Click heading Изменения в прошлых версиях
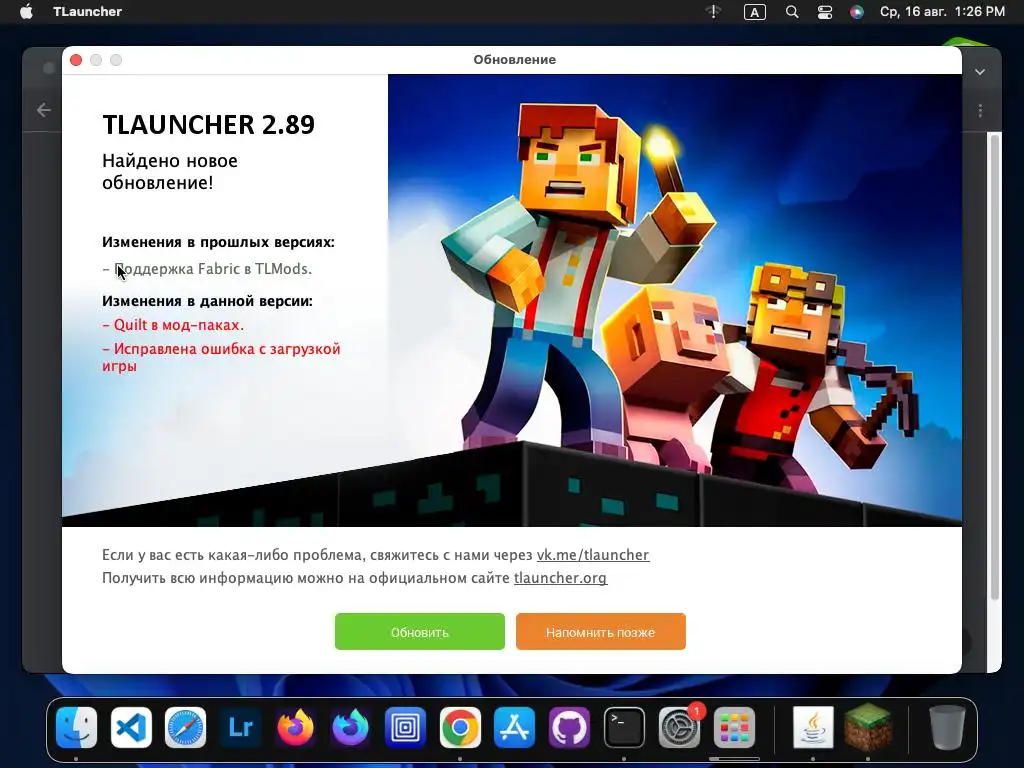This screenshot has width=1024, height=768. coord(218,242)
